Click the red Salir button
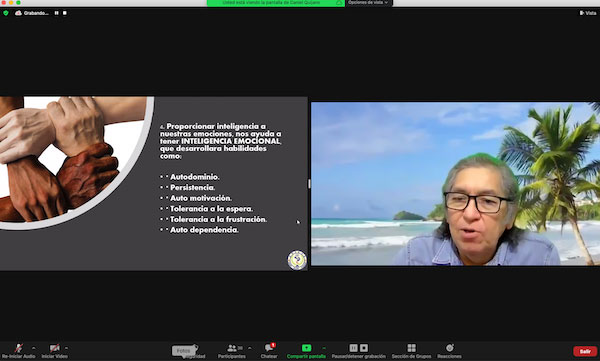 click(585, 351)
